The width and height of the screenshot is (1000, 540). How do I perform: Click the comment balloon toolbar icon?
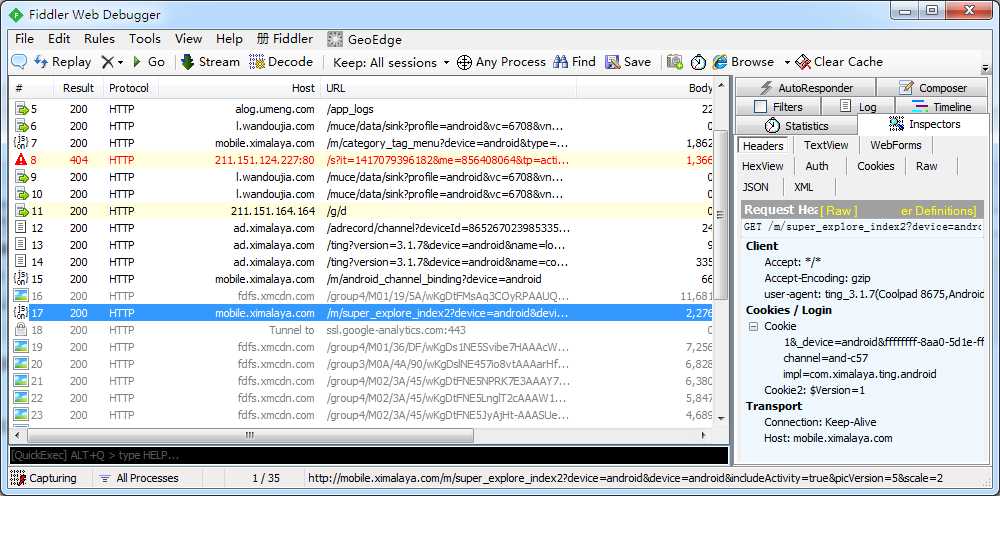pyautogui.click(x=19, y=62)
